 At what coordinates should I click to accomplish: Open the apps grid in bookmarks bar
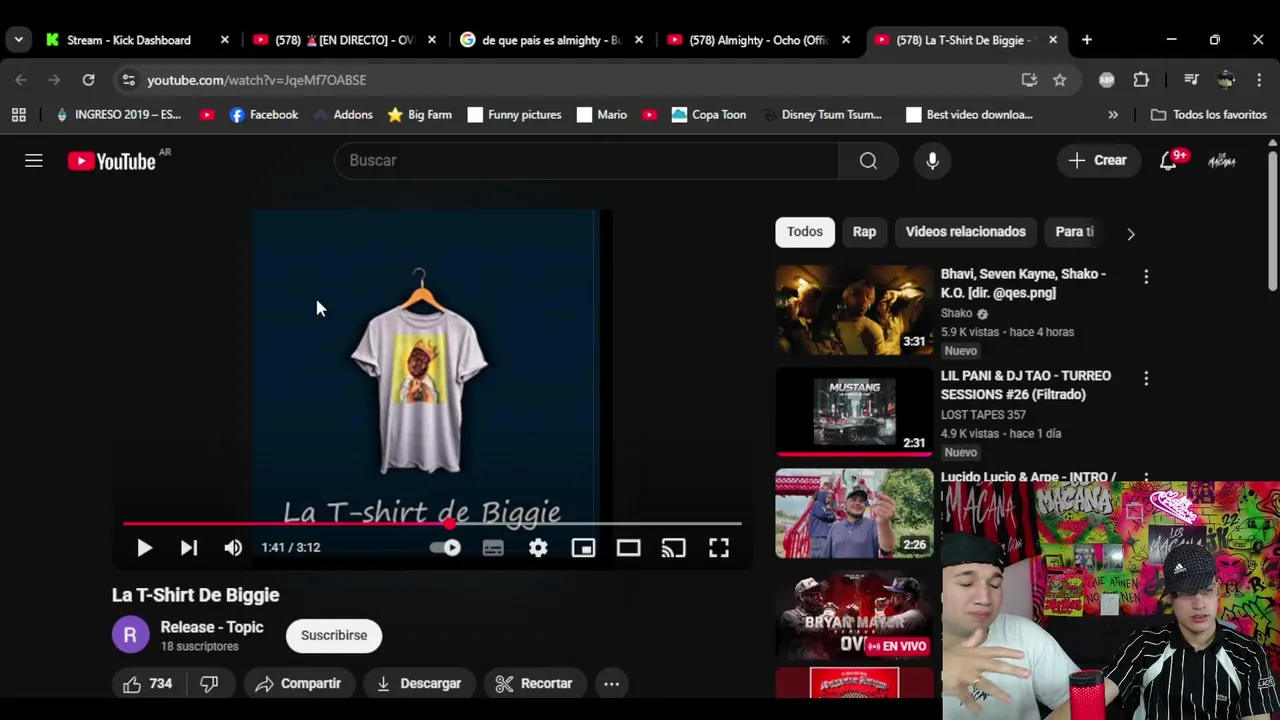point(19,115)
